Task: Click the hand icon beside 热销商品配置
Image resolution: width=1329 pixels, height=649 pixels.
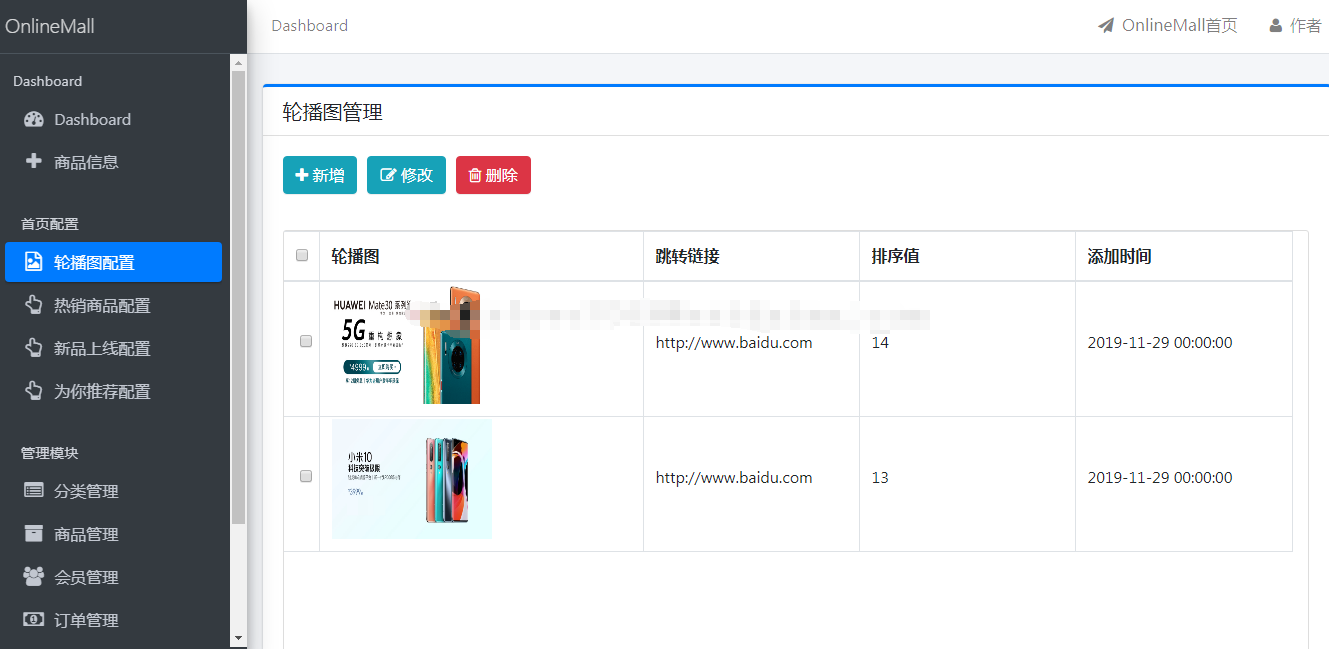Action: (34, 305)
